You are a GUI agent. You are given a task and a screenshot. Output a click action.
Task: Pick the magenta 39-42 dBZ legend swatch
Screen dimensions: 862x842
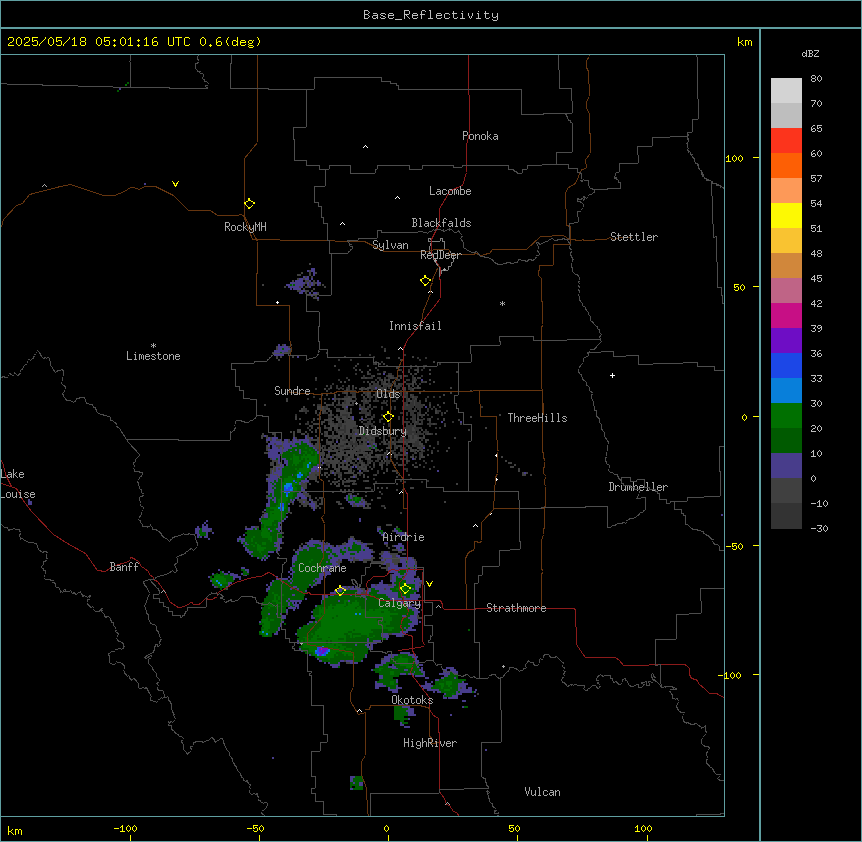click(786, 315)
